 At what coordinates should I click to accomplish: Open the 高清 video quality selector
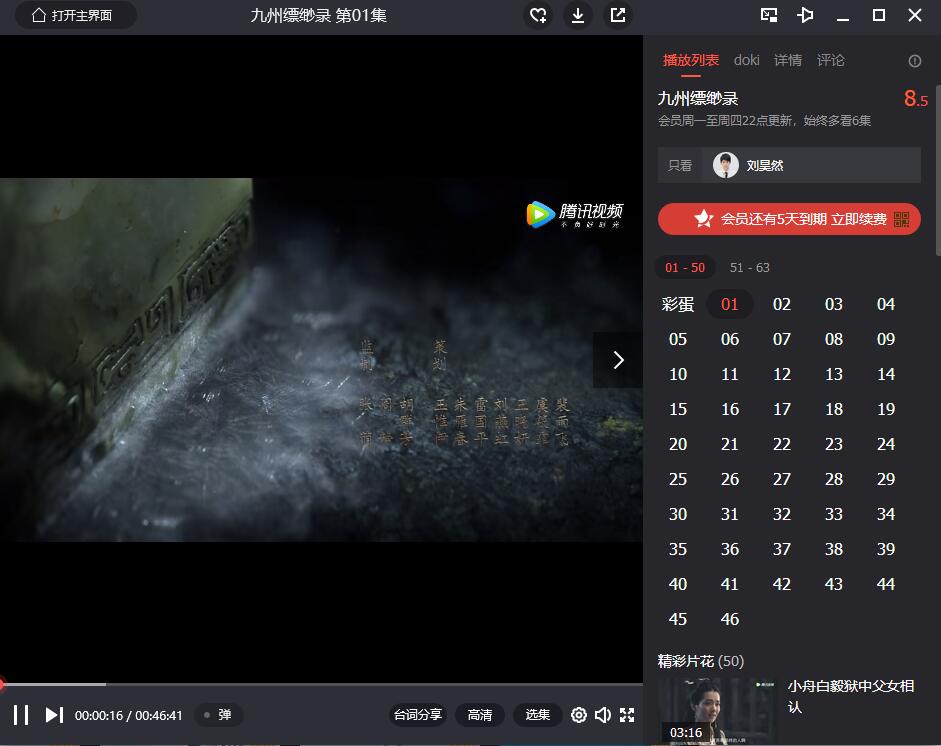pyautogui.click(x=481, y=715)
